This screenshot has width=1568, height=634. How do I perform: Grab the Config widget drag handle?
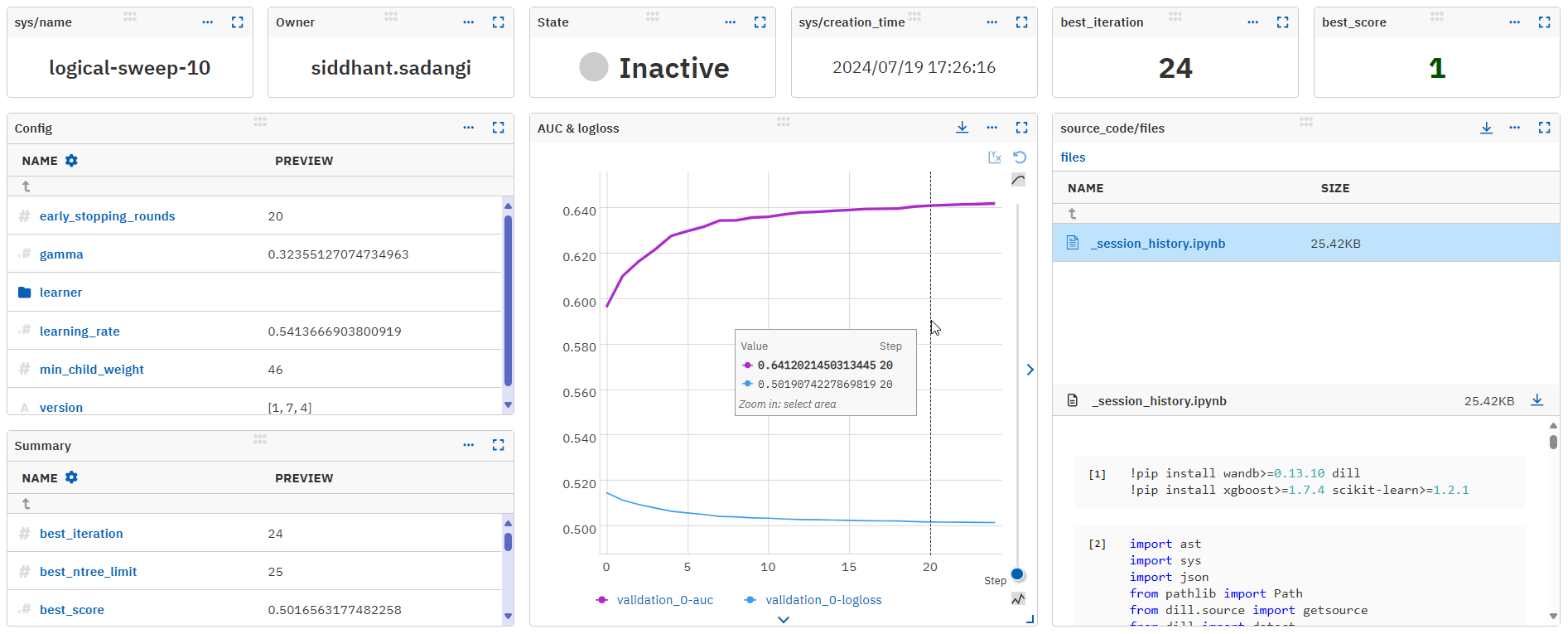(260, 122)
